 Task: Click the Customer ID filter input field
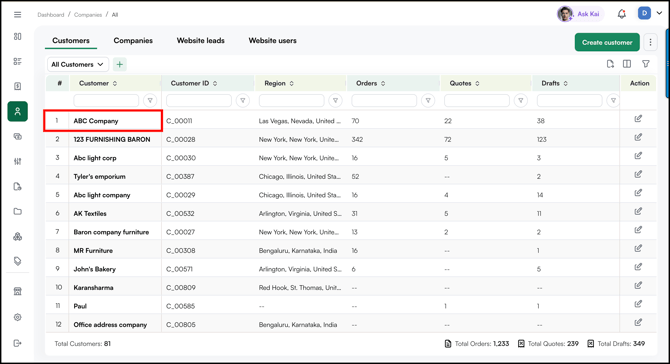(x=199, y=101)
